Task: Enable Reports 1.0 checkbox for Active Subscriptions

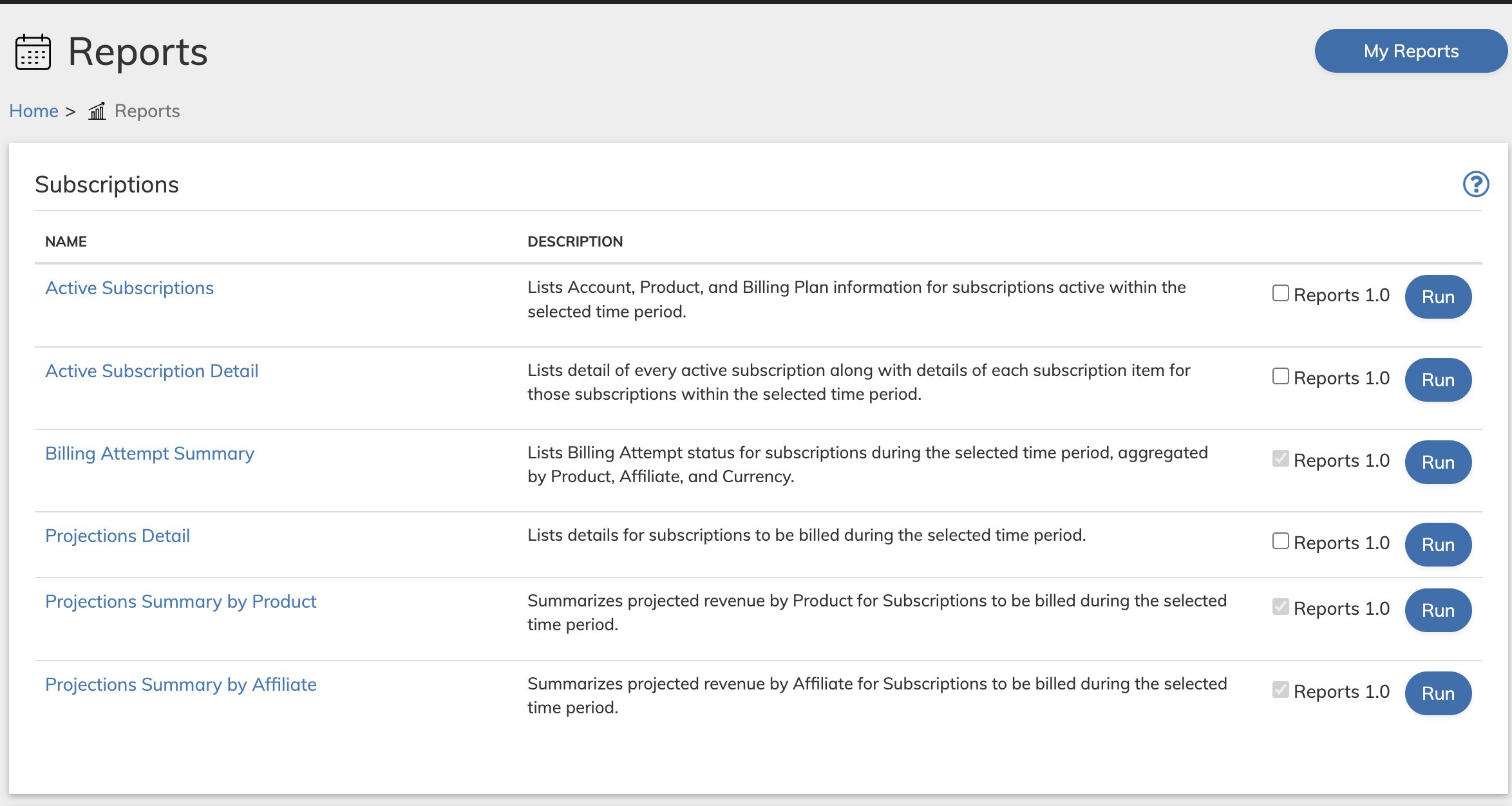Action: [1280, 294]
